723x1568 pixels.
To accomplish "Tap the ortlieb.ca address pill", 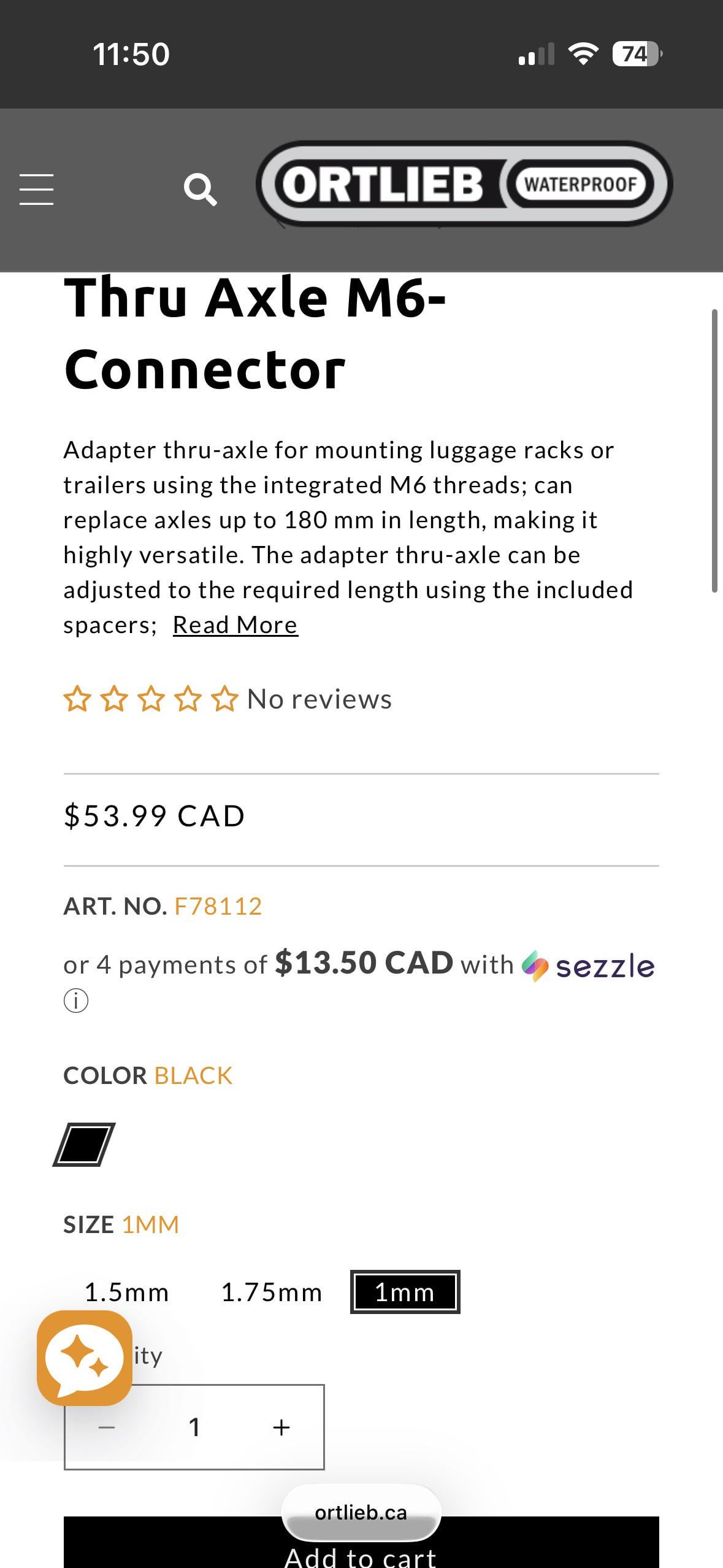I will coord(361,1512).
